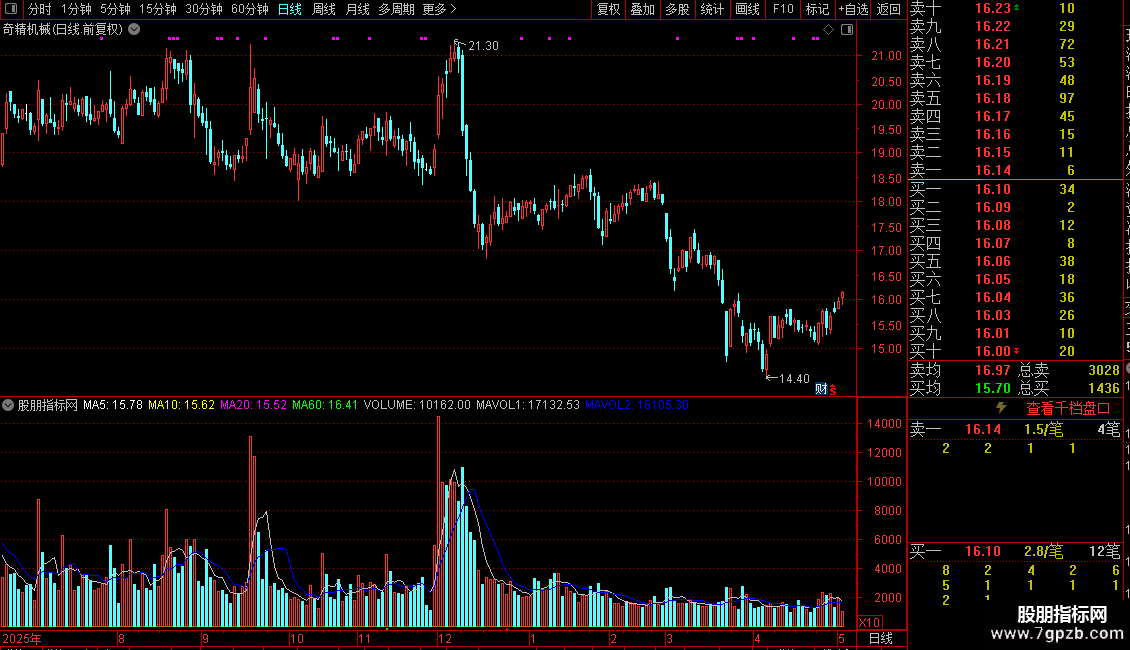The image size is (1130, 650).
Task: Click the diamond icon above the chart
Action: coord(829,29)
